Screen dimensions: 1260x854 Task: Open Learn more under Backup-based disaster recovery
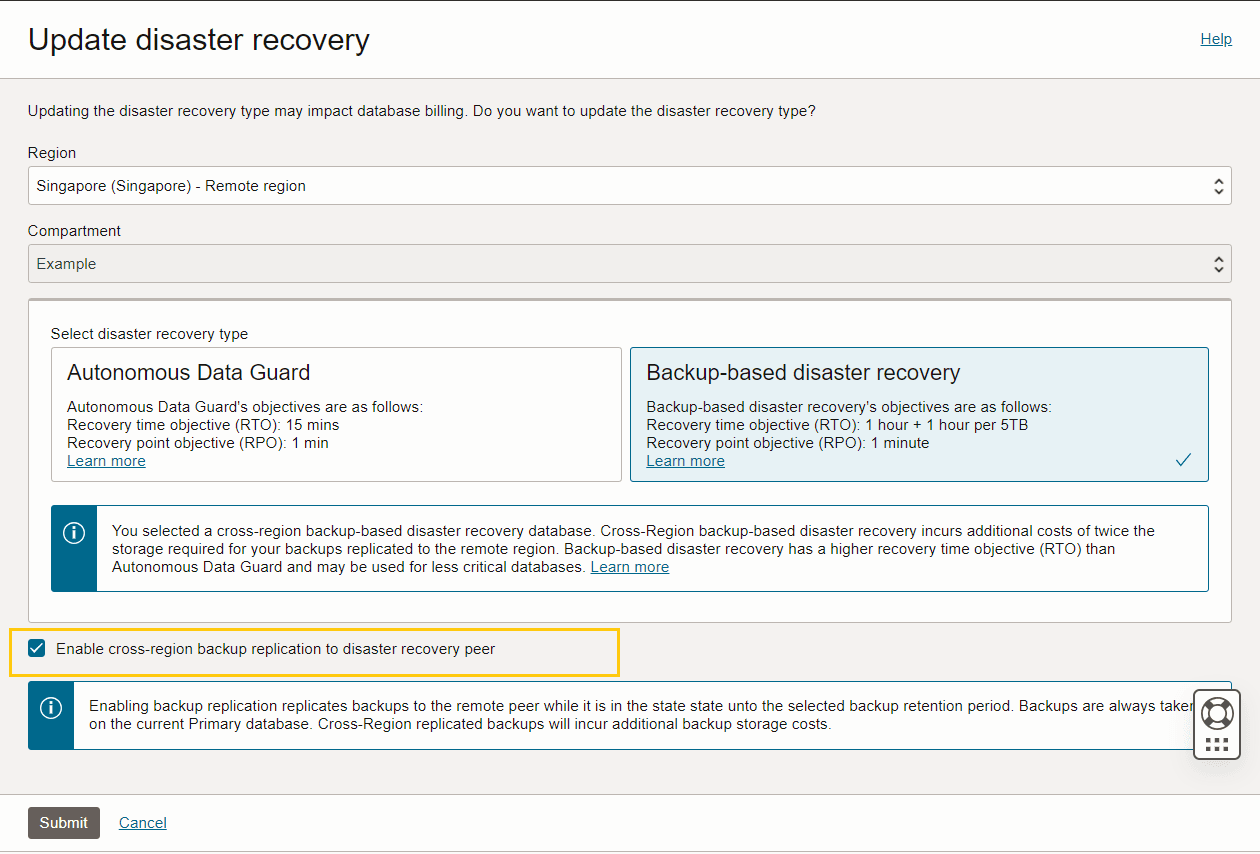click(x=685, y=461)
